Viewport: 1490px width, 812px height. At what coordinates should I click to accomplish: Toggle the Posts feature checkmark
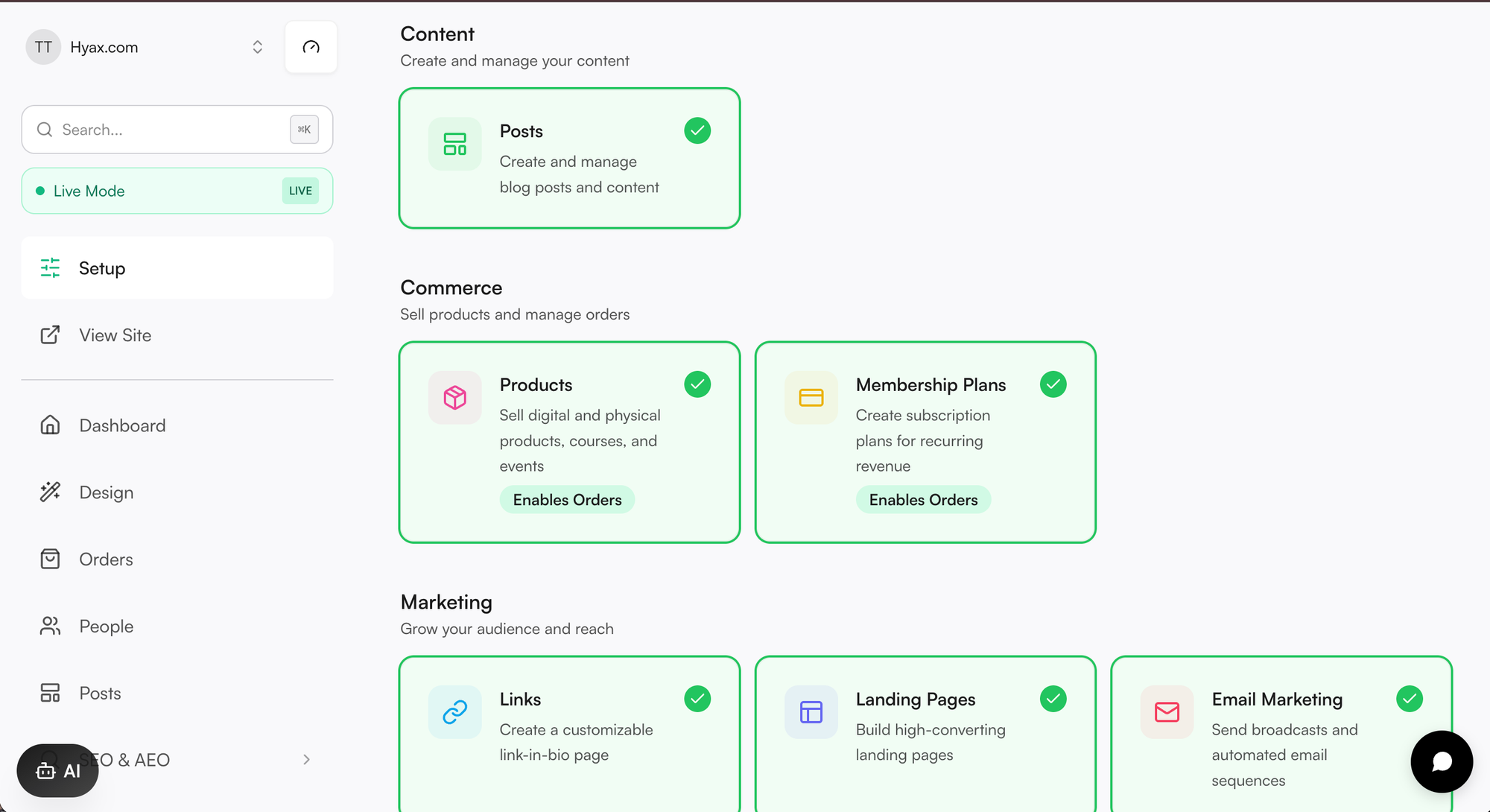pyautogui.click(x=697, y=130)
